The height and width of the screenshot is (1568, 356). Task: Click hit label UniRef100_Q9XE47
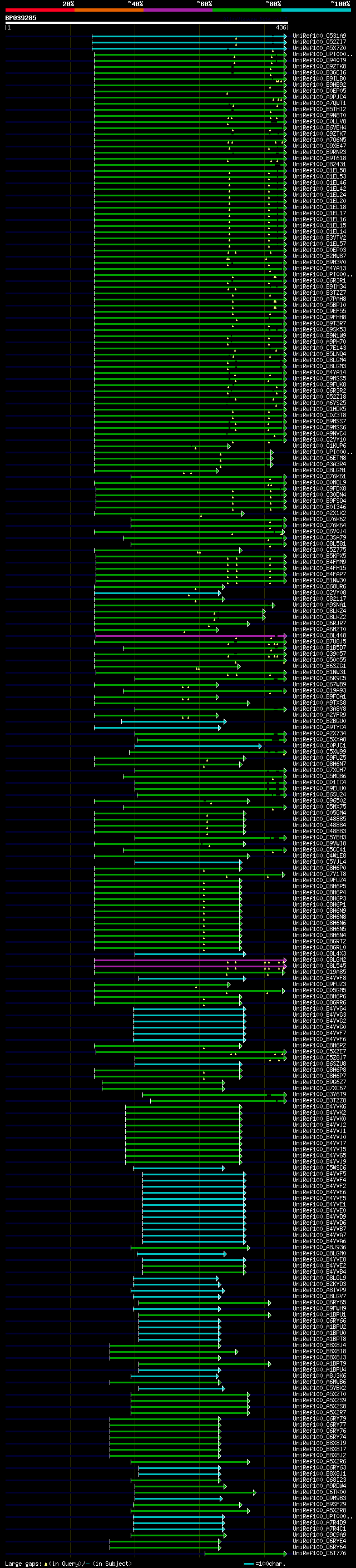pyautogui.click(x=319, y=146)
